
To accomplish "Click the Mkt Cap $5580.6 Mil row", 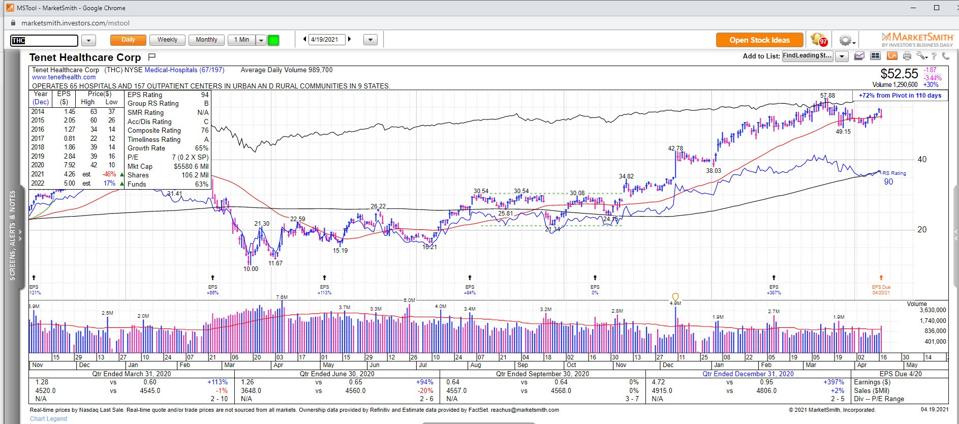I will point(168,166).
